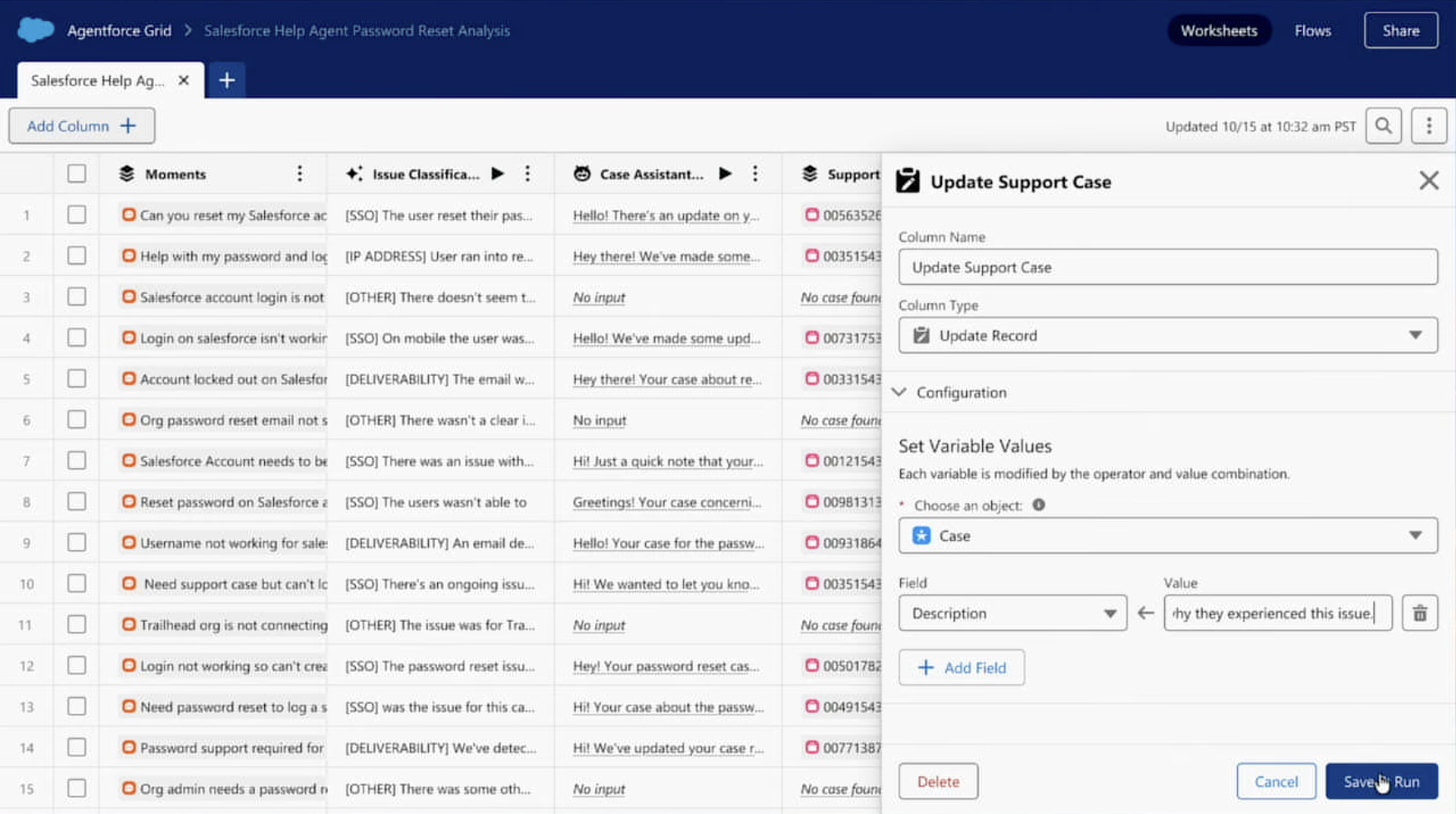Open the Column Type dropdown
This screenshot has width=1456, height=814.
1168,335
